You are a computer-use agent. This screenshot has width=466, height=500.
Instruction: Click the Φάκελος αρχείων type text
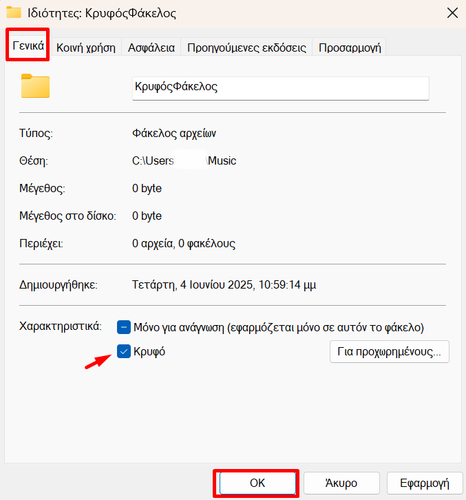point(174,133)
